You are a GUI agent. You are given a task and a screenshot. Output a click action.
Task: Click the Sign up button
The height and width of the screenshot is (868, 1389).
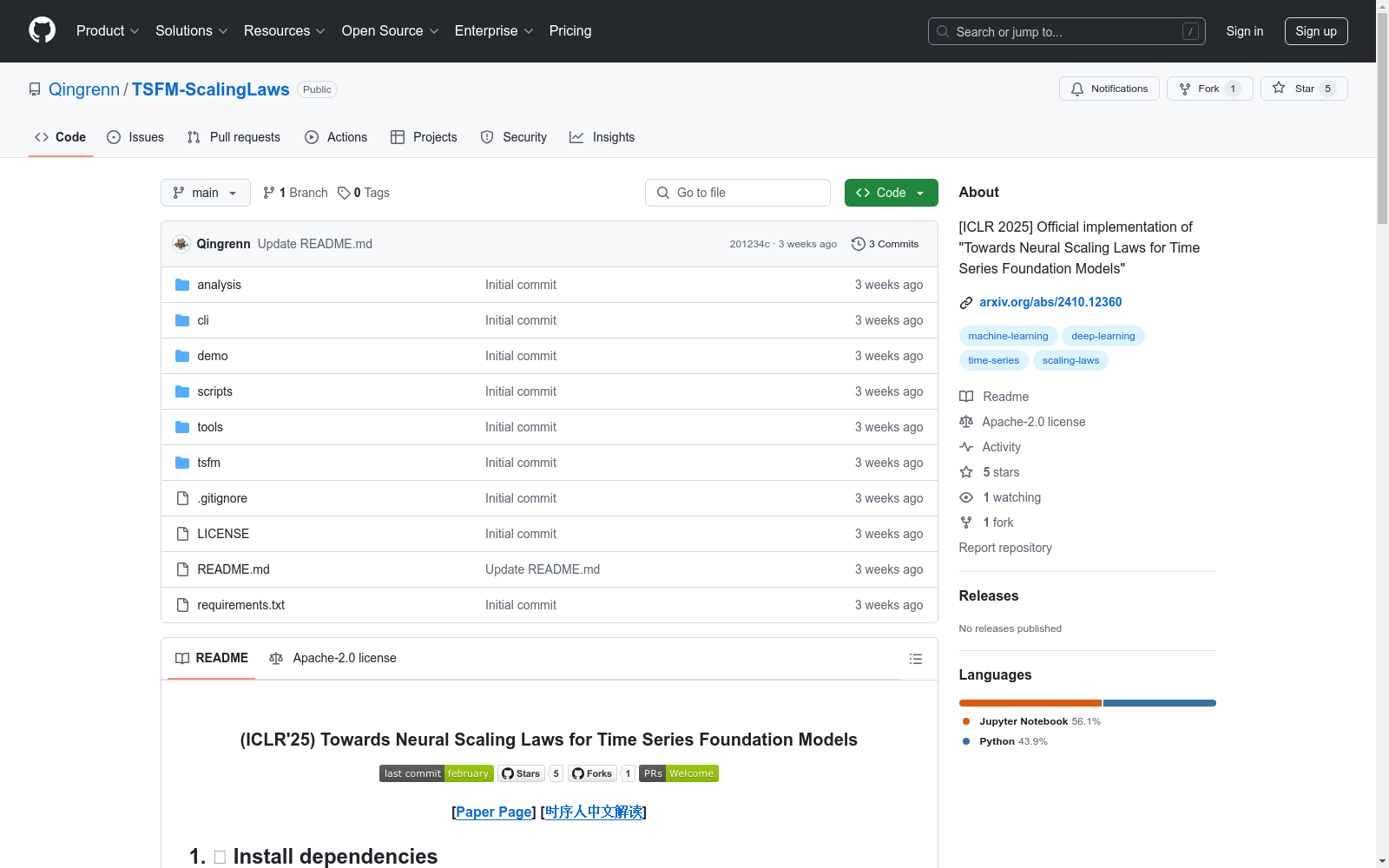click(1316, 31)
